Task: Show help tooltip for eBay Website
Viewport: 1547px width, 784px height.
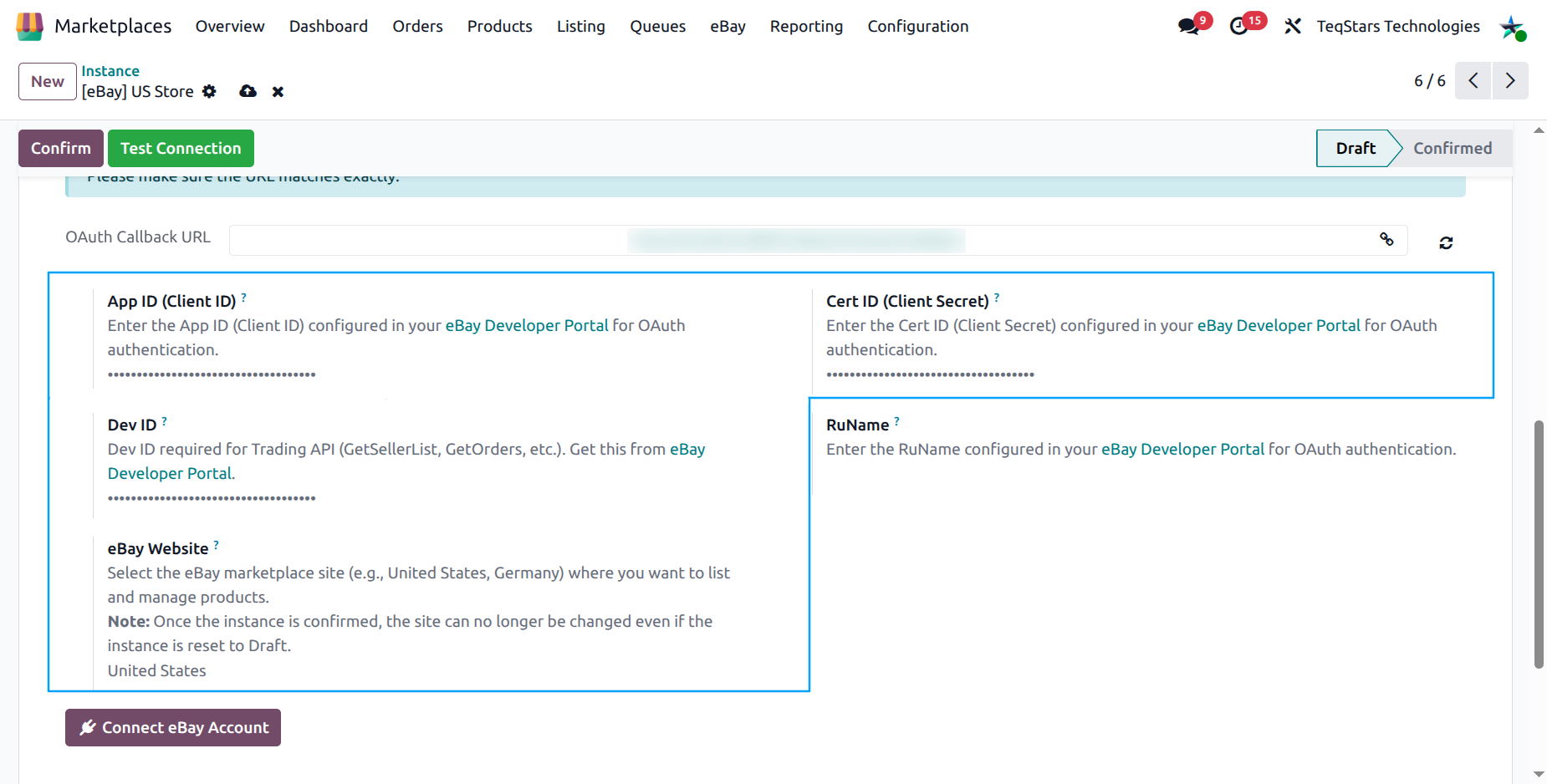Action: pos(216,544)
